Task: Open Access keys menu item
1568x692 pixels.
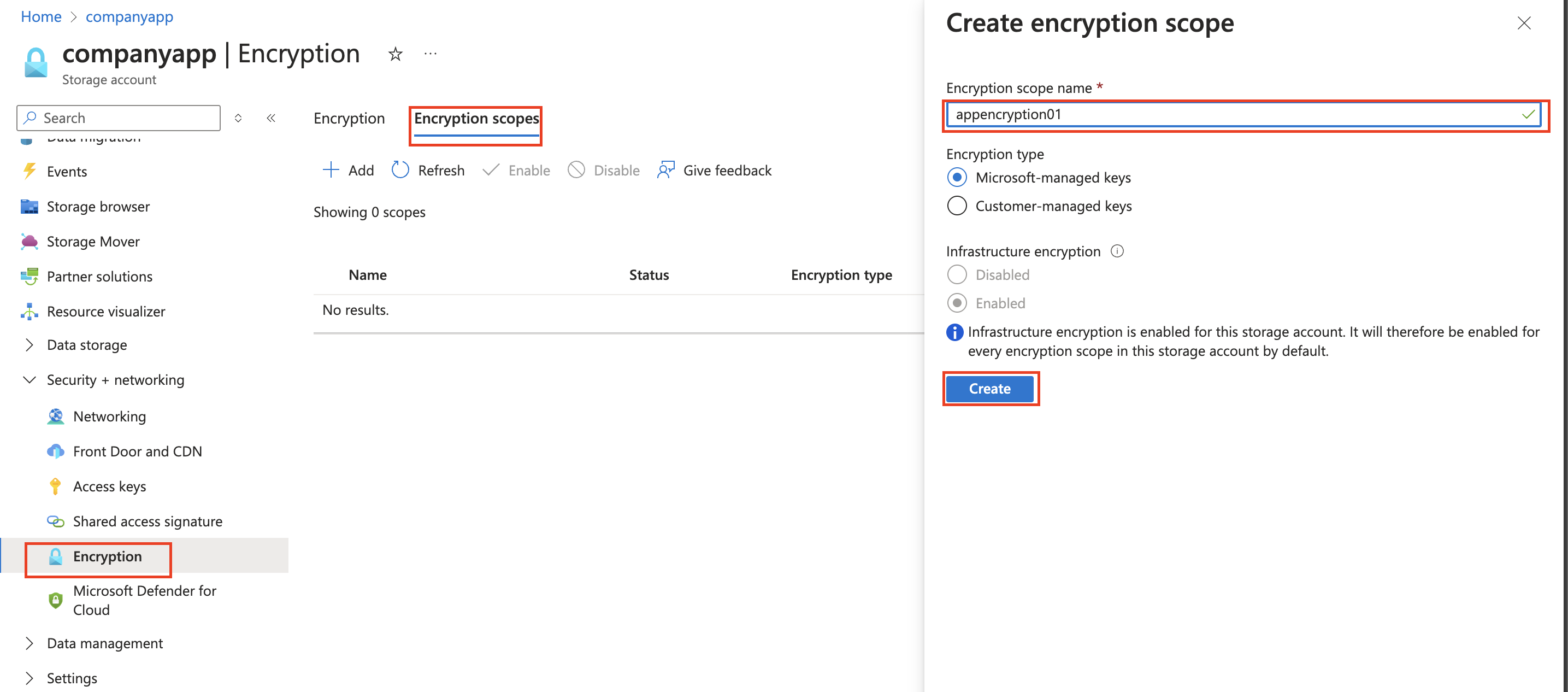Action: click(x=110, y=486)
